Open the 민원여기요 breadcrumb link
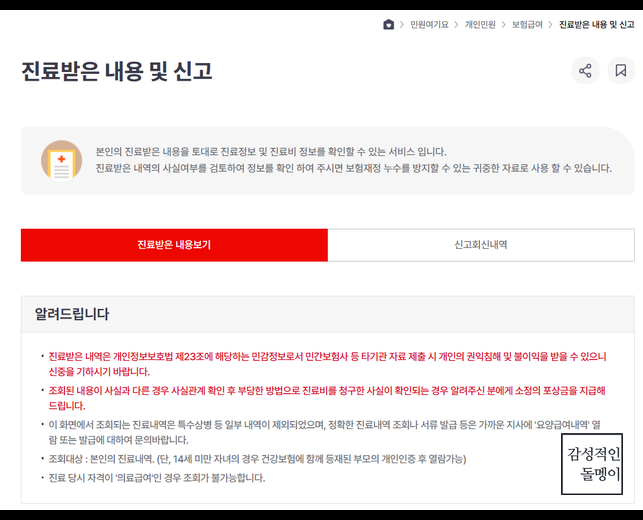Image resolution: width=643 pixels, height=520 pixels. pyautogui.click(x=429, y=25)
